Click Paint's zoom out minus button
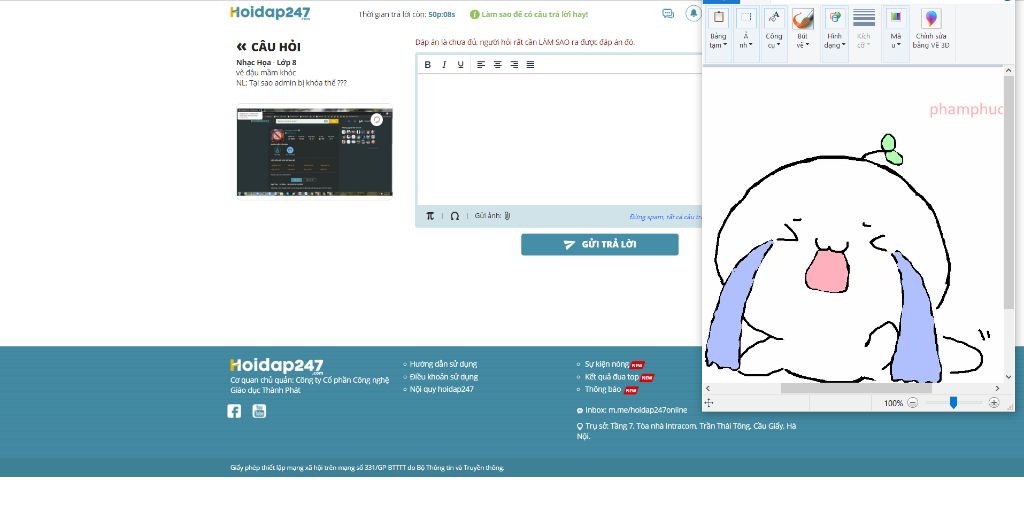The width and height of the screenshot is (1024, 519). tap(912, 403)
